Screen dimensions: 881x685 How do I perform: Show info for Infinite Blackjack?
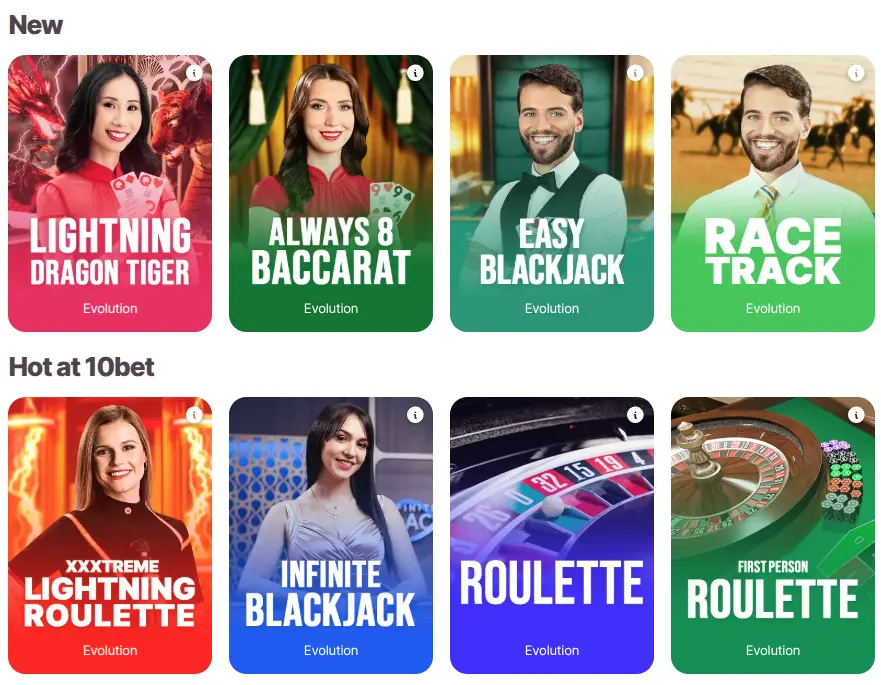415,415
